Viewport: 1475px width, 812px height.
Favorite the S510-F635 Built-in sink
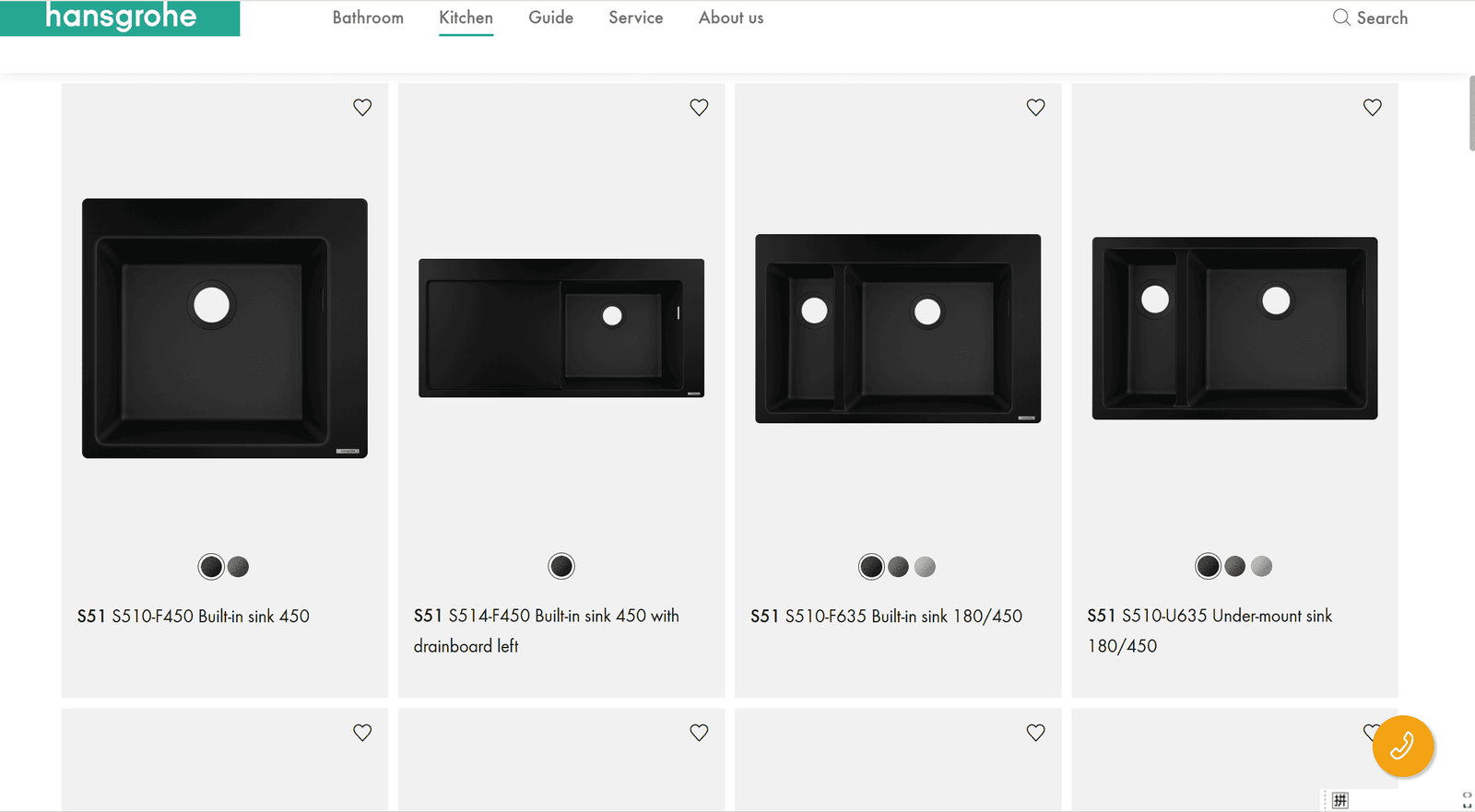1035,107
